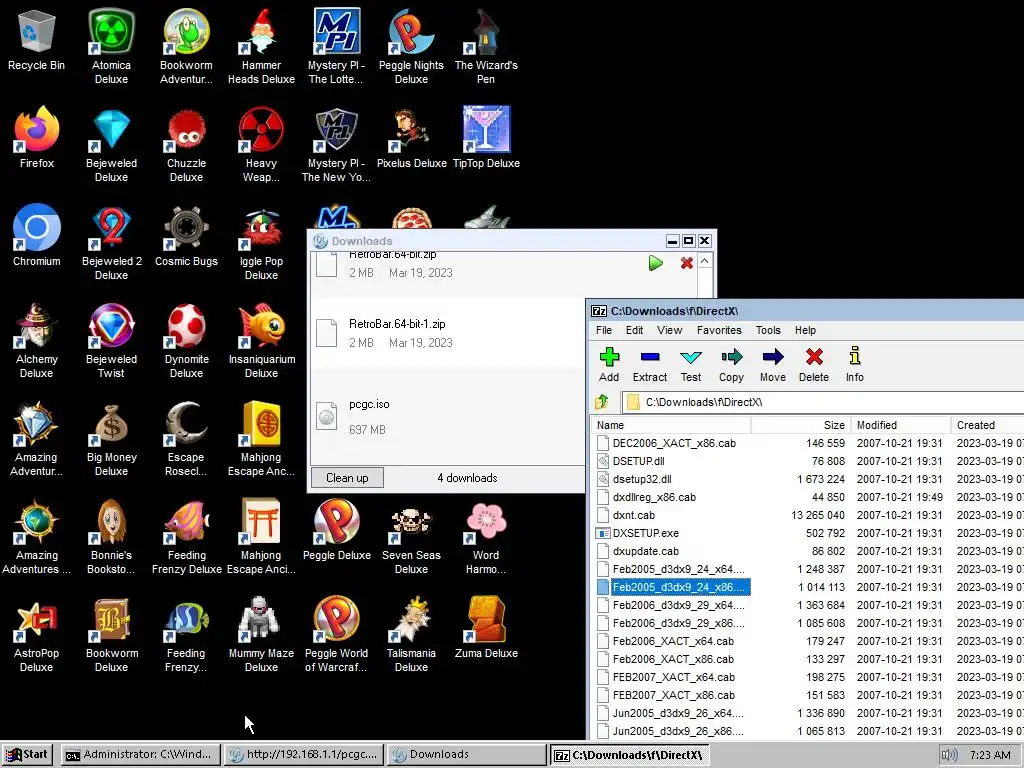Sort by Modified column header
The height and width of the screenshot is (768, 1024).
pyautogui.click(x=901, y=425)
